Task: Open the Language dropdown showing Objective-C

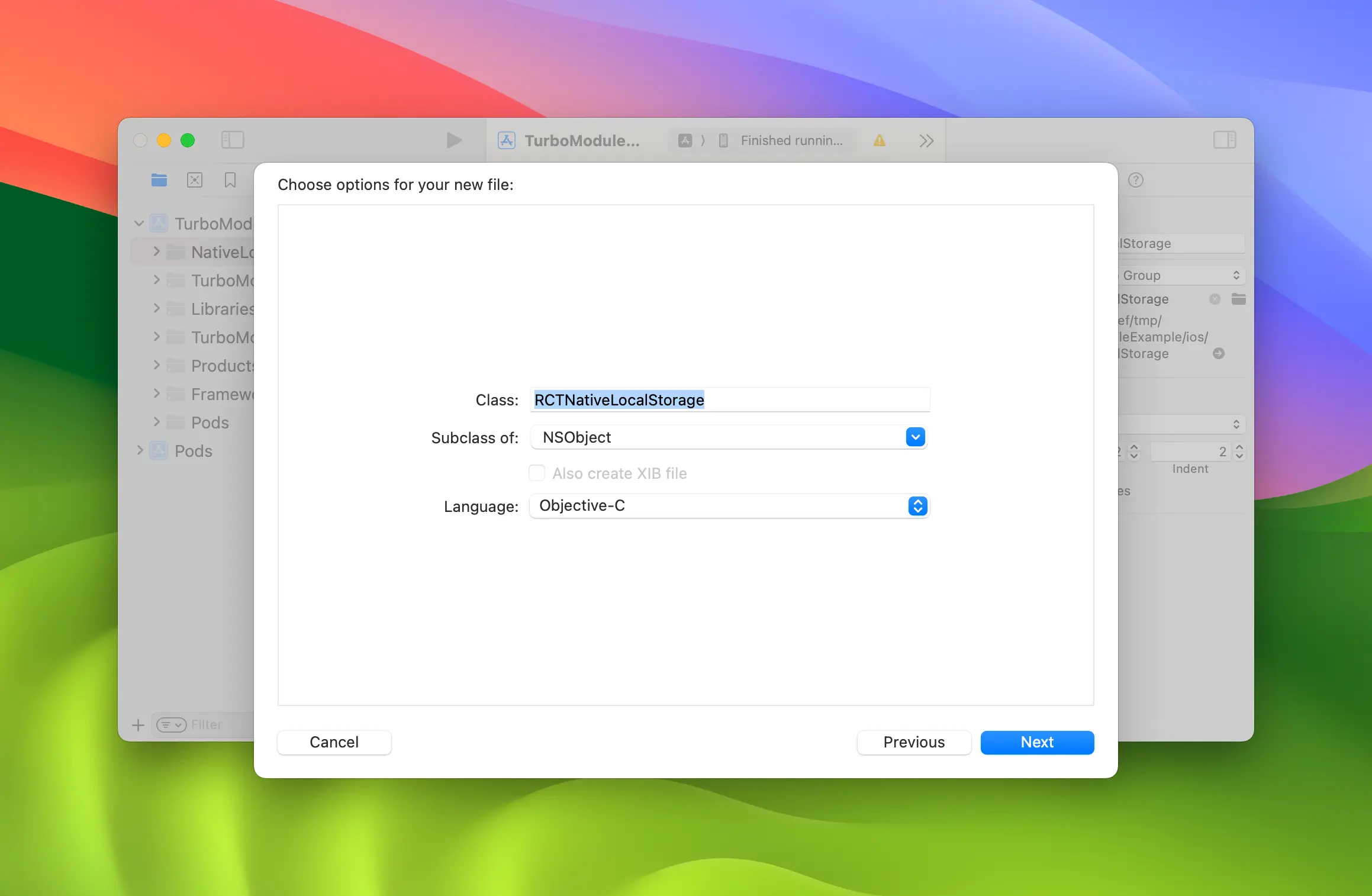Action: click(917, 506)
